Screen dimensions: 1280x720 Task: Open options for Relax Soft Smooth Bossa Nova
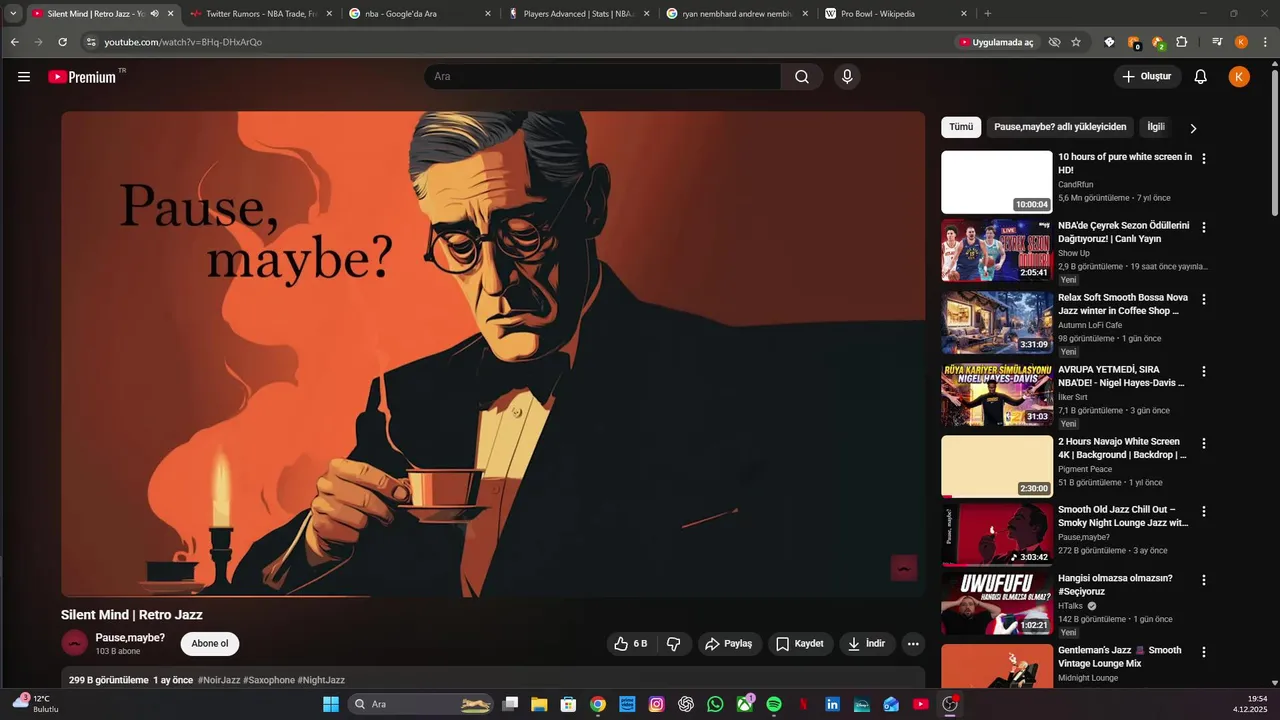[x=1204, y=300]
